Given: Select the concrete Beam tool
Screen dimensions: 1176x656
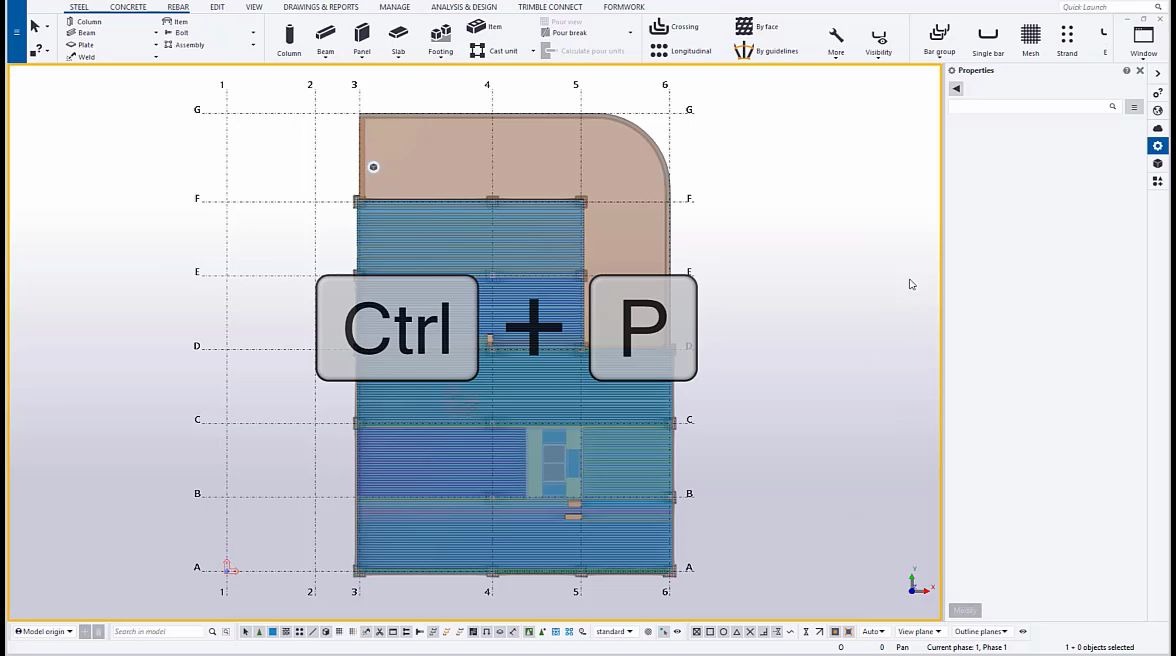Looking at the screenshot, I should pyautogui.click(x=326, y=39).
